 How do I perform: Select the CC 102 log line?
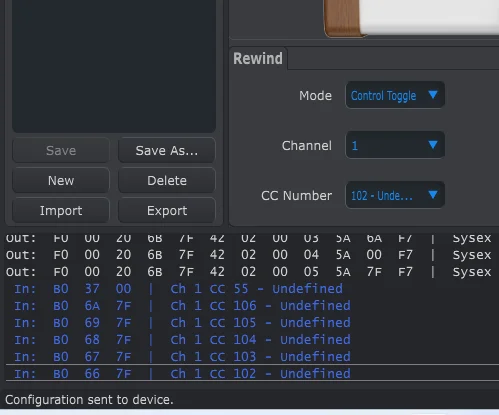pyautogui.click(x=252, y=373)
